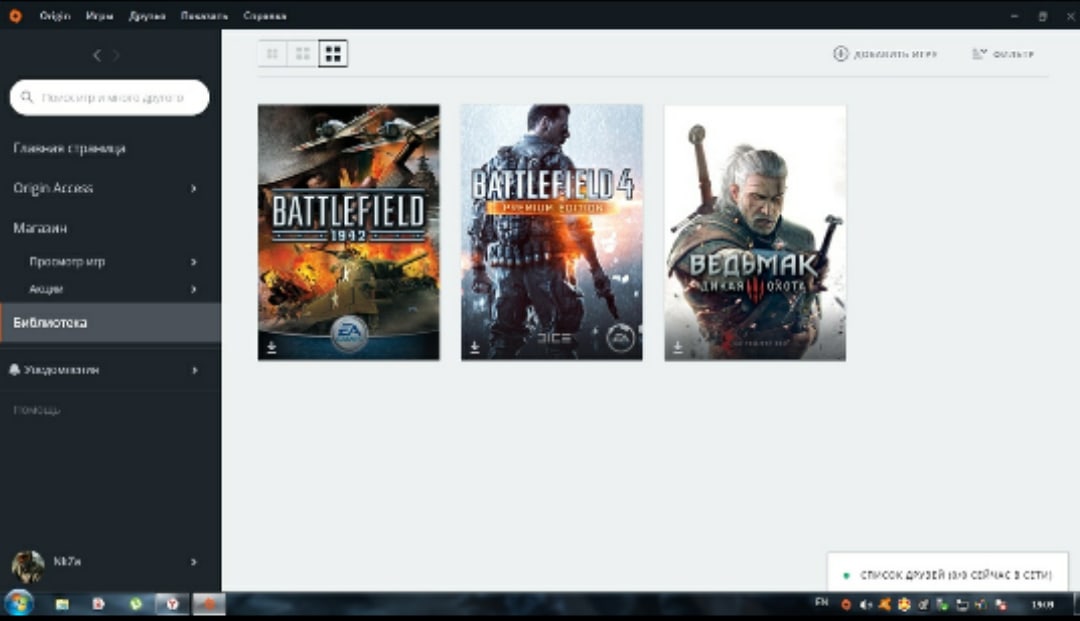1080x621 pixels.
Task: Click the download icon on Battlefield 4
Action: pyautogui.click(x=475, y=347)
